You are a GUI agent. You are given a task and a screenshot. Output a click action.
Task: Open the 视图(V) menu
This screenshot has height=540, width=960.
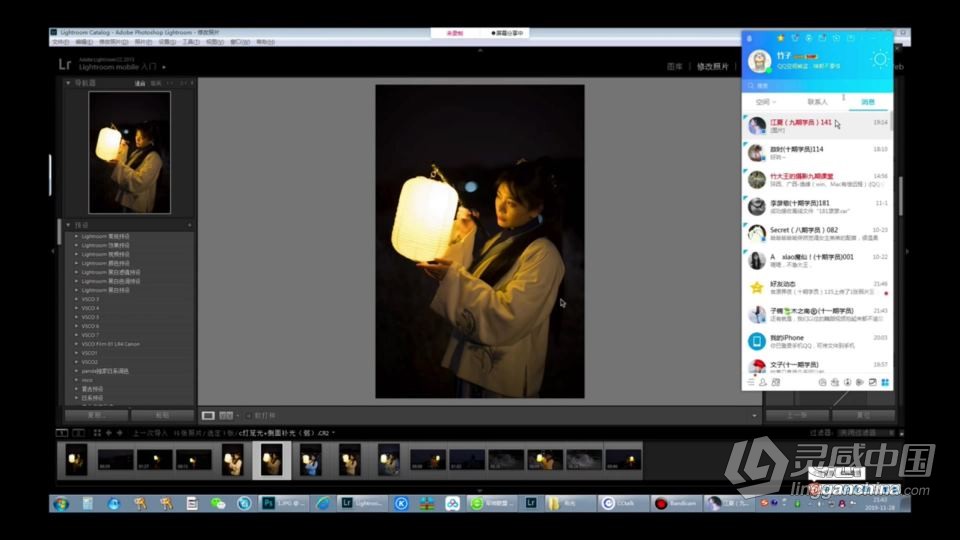214,42
